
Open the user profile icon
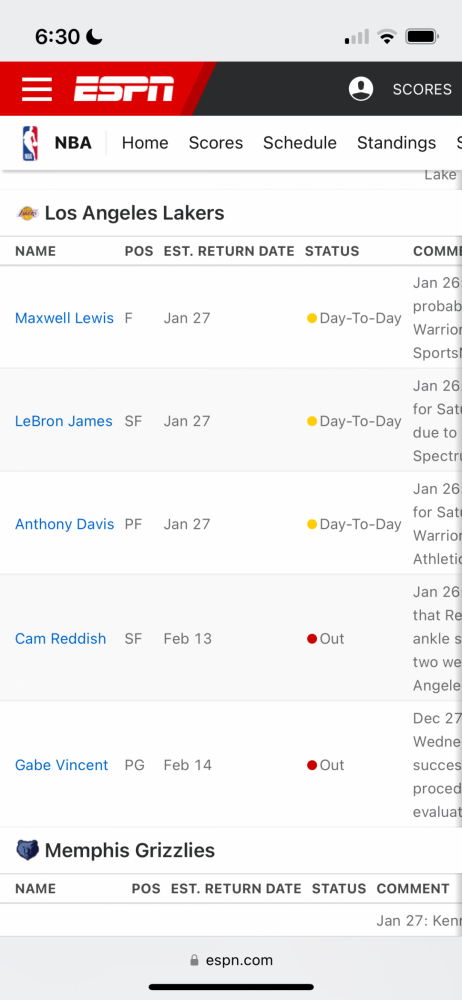[x=361, y=89]
